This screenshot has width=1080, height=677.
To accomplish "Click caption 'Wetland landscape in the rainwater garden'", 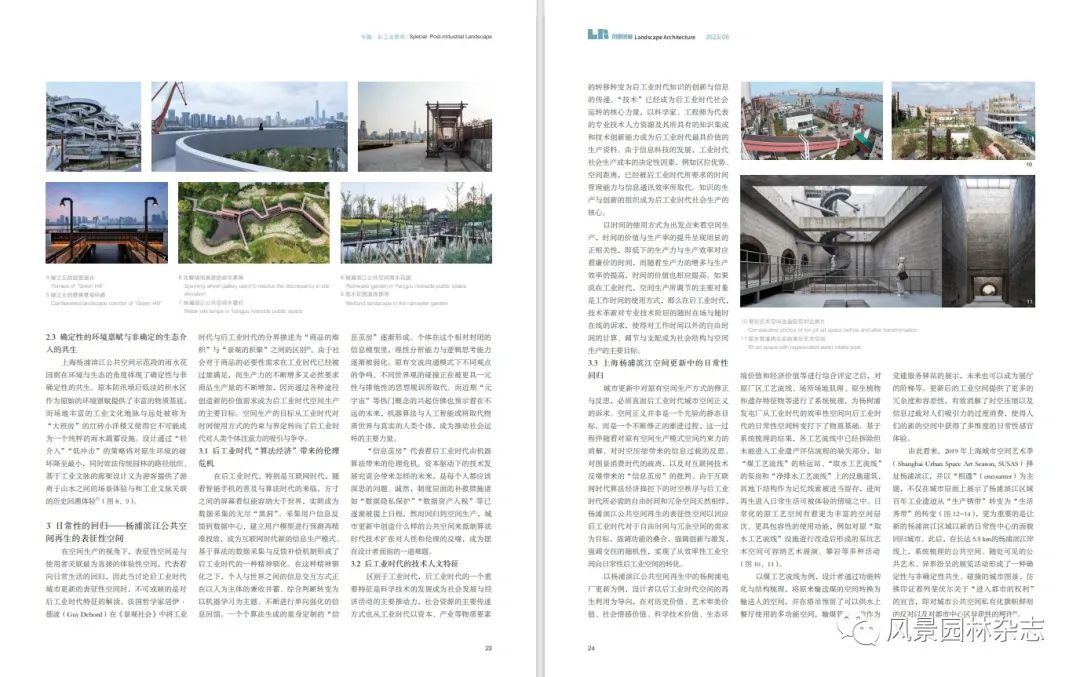I will coord(396,303).
